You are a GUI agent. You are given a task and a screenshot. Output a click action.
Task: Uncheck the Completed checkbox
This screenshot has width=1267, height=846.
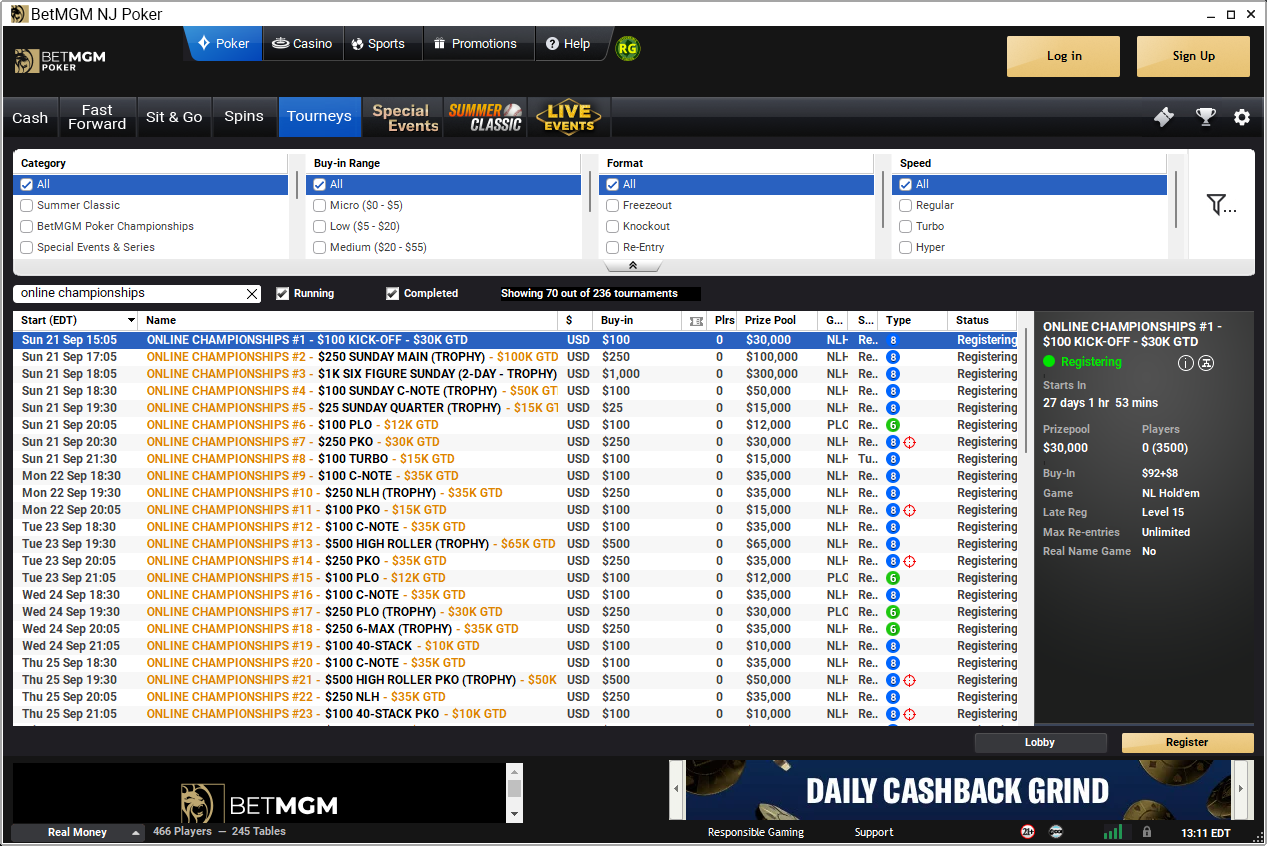[392, 293]
